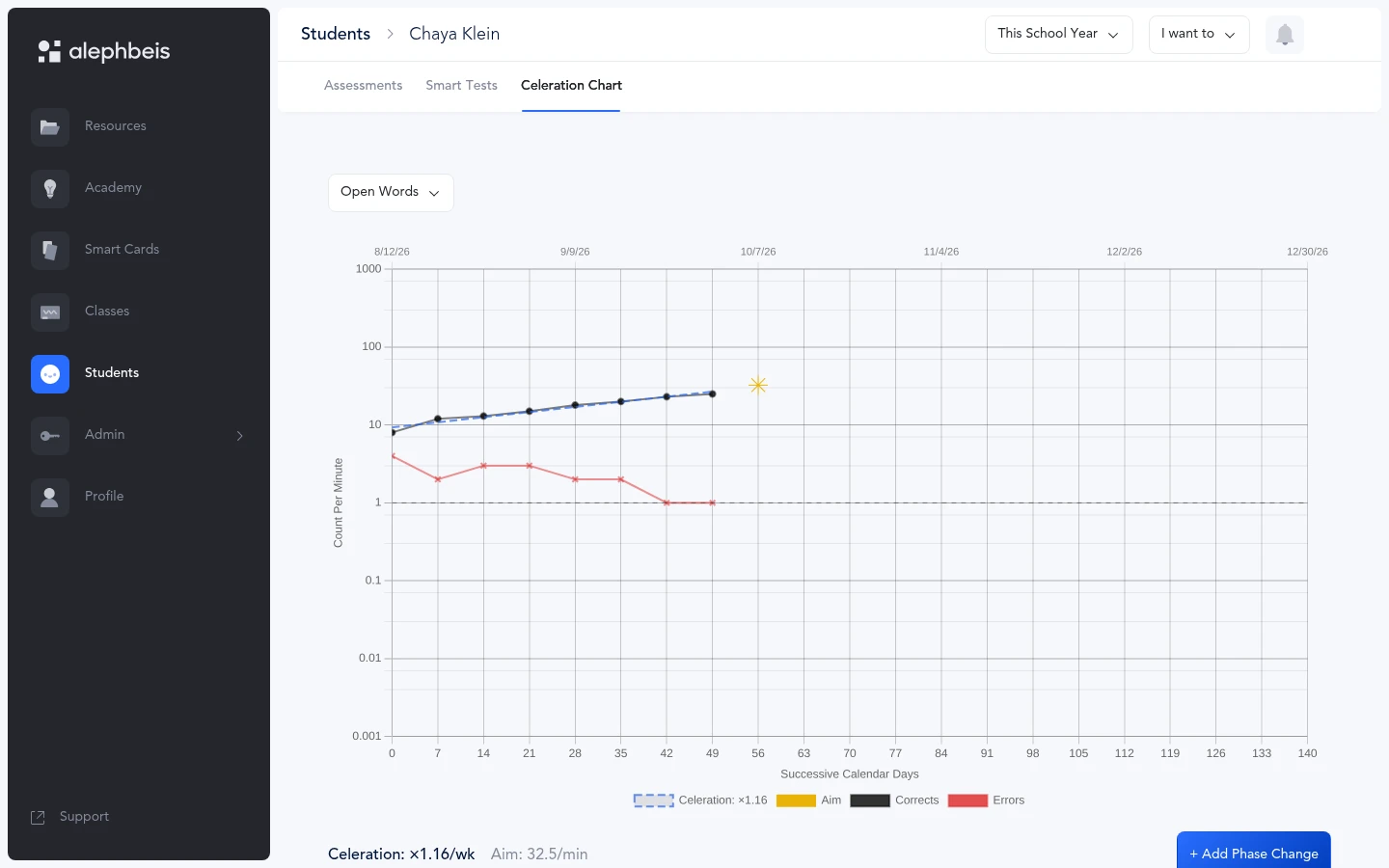Click the yellow aim star marker
The image size is (1389, 868).
758,386
